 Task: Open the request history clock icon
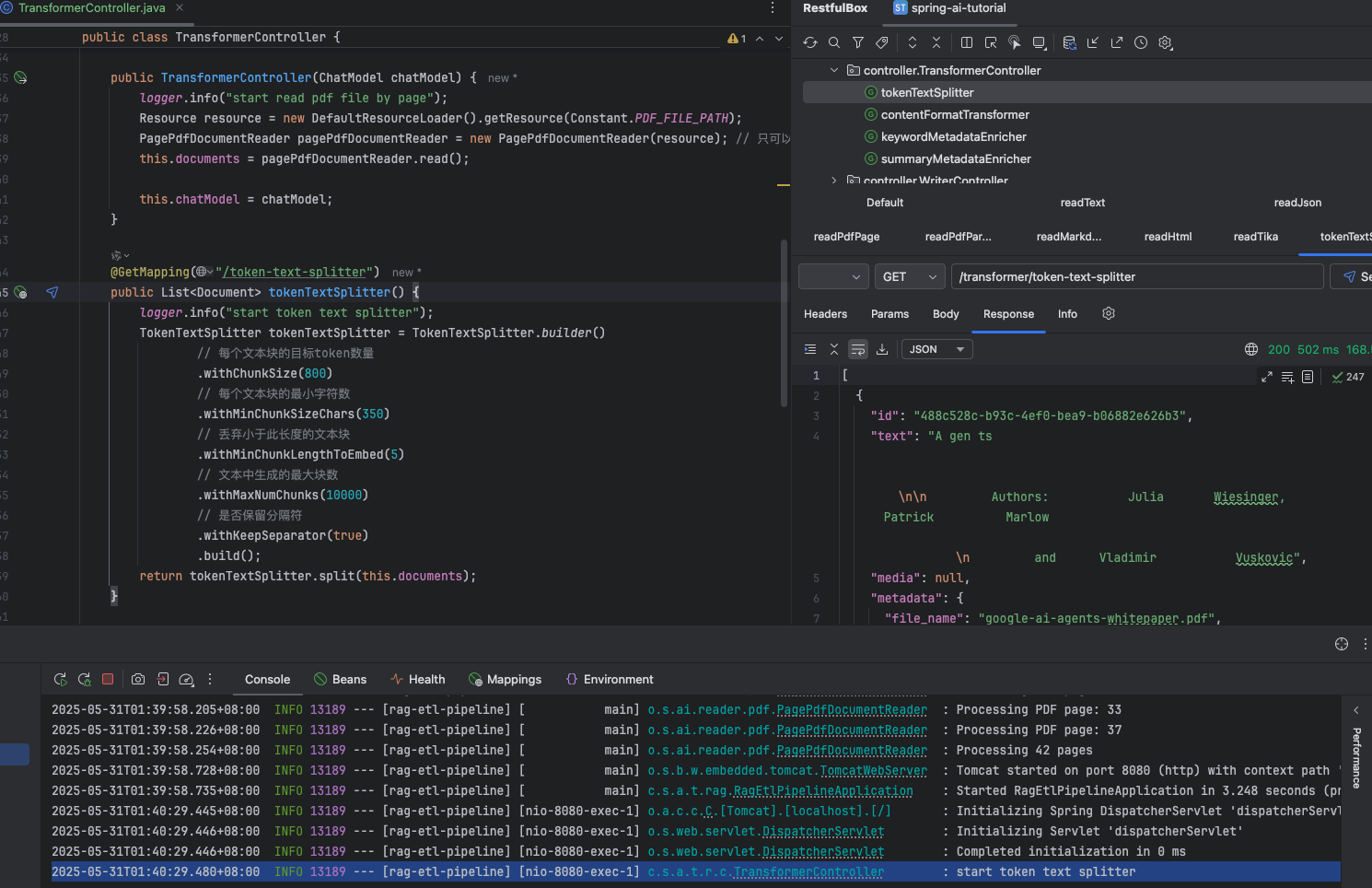point(1141,42)
